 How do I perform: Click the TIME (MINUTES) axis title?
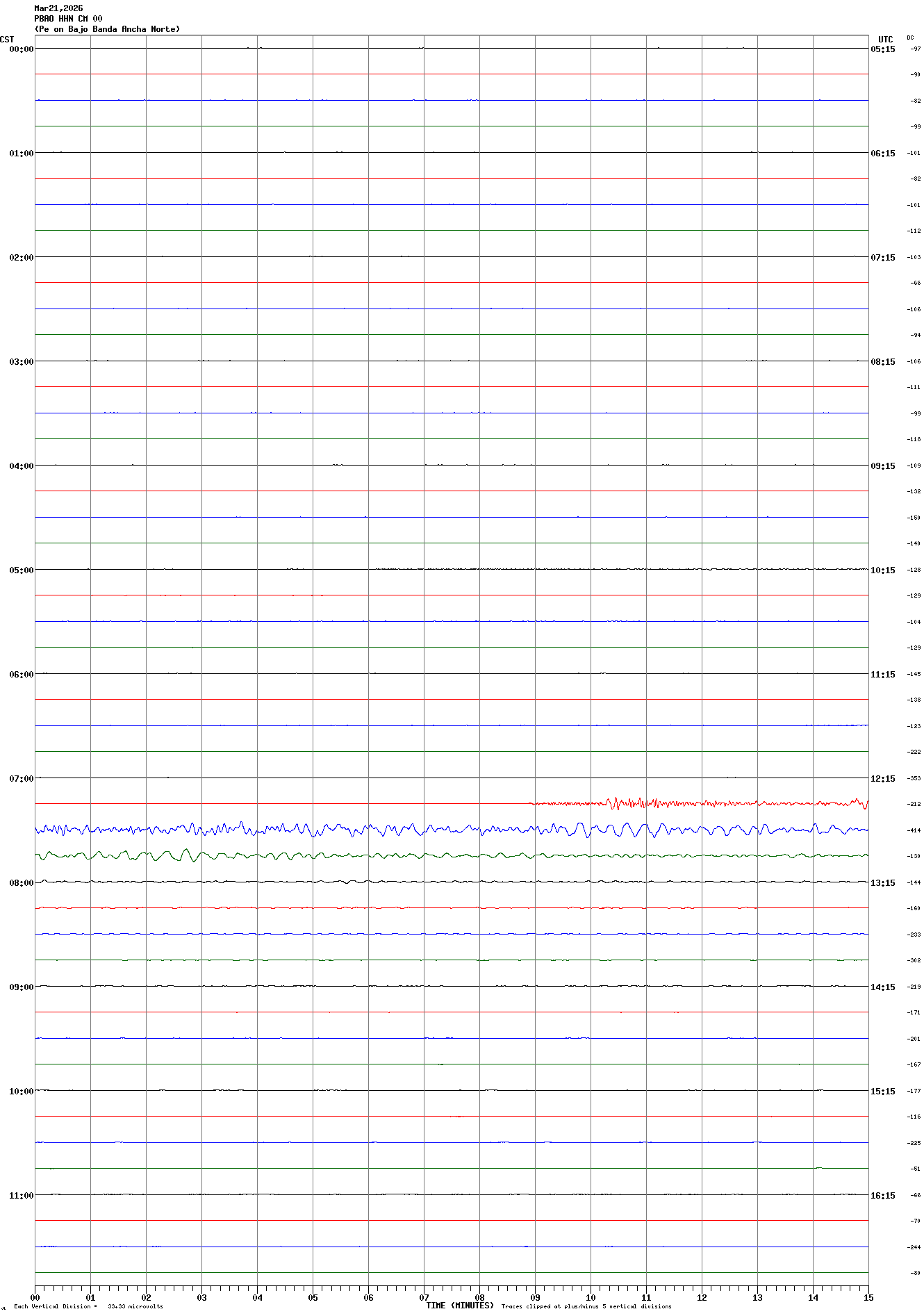[460, 1306]
